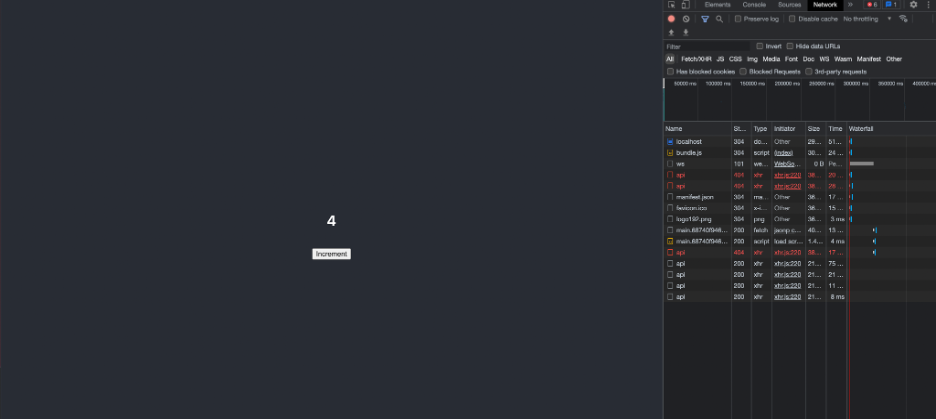Filter requests by Fetch/XHR type
Screen dimensions: 936x420
(x=696, y=59)
